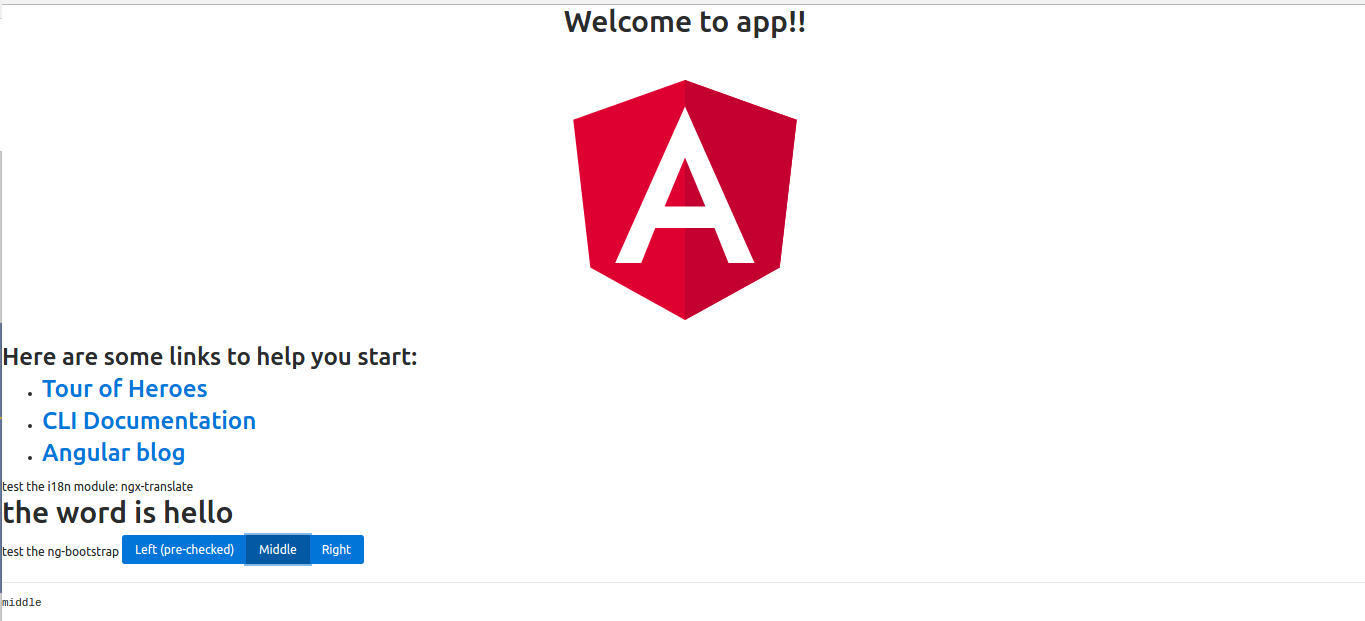Viewport: 1365px width, 621px height.
Task: Click the 'test the ng-bootstrap' label
Action: pos(61,551)
